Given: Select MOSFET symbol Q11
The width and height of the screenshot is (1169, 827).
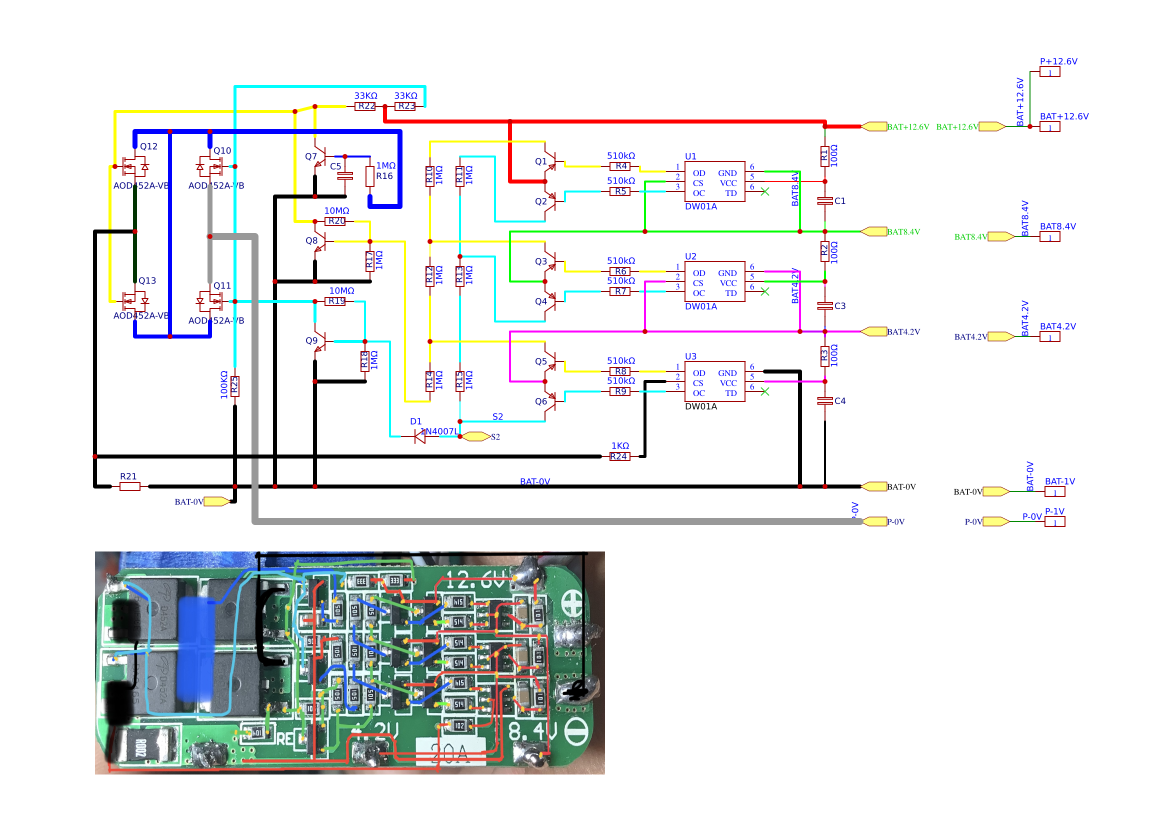Looking at the screenshot, I should coord(210,302).
